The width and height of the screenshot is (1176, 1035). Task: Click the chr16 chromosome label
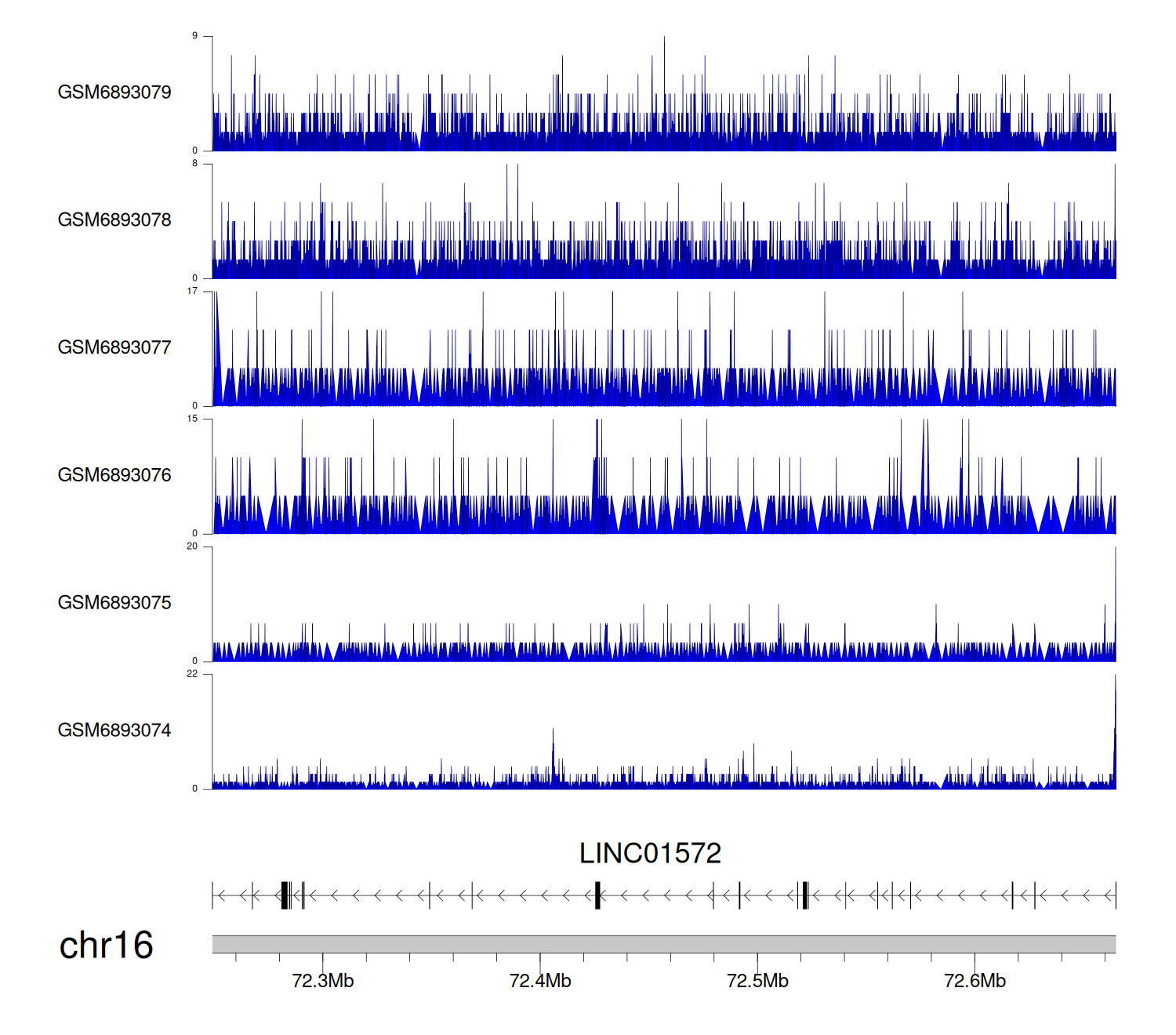tap(106, 946)
